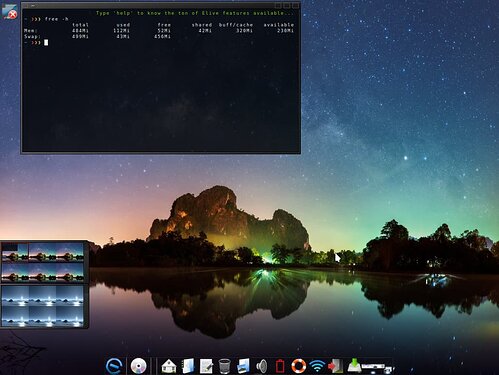Close the terminal window
499x375 pixels.
point(295,6)
